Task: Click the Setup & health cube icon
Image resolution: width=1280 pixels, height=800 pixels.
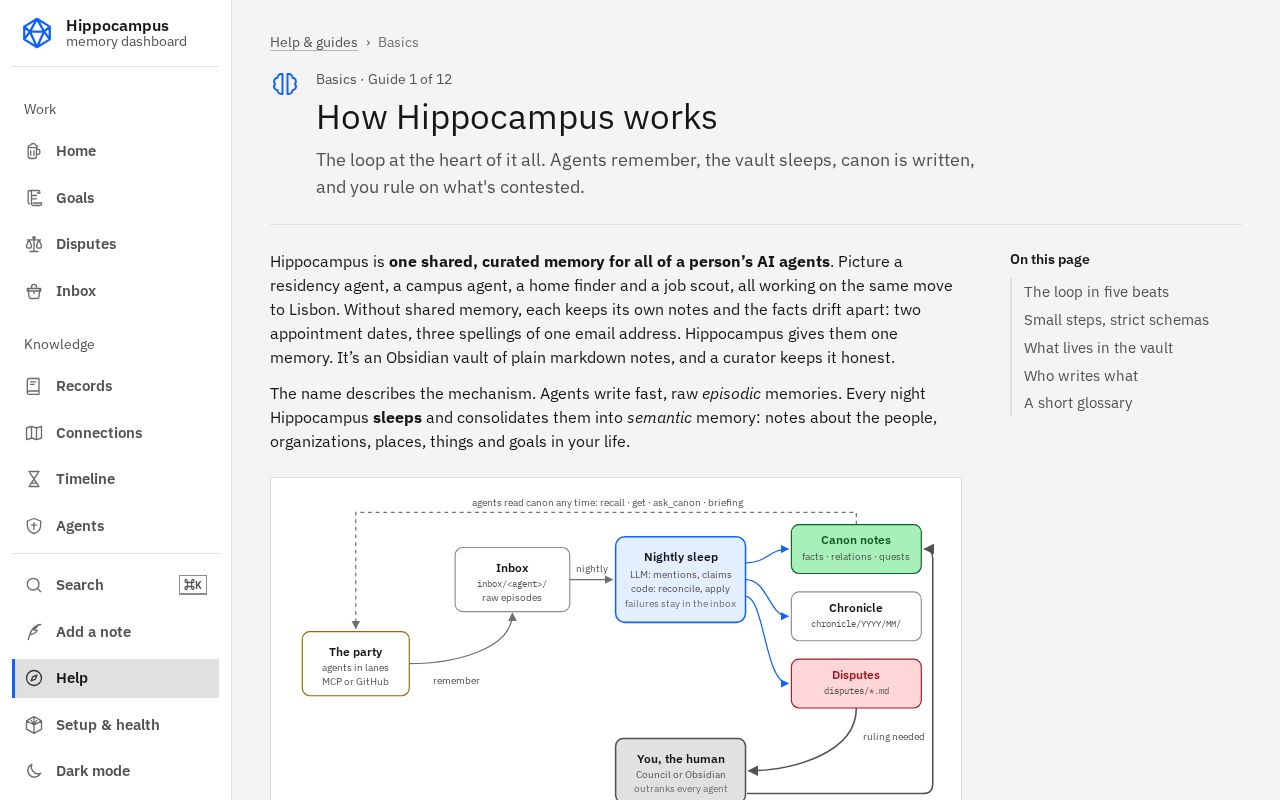Action: 34,725
